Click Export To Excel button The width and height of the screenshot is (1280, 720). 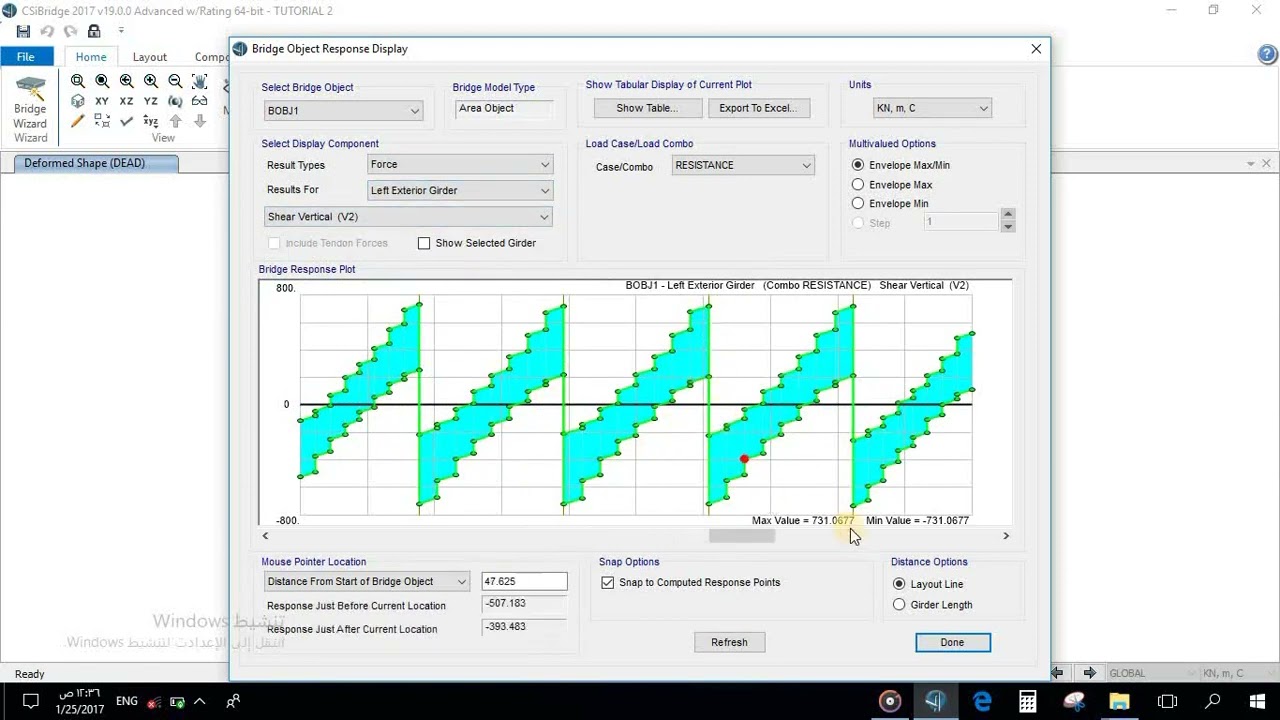point(758,108)
